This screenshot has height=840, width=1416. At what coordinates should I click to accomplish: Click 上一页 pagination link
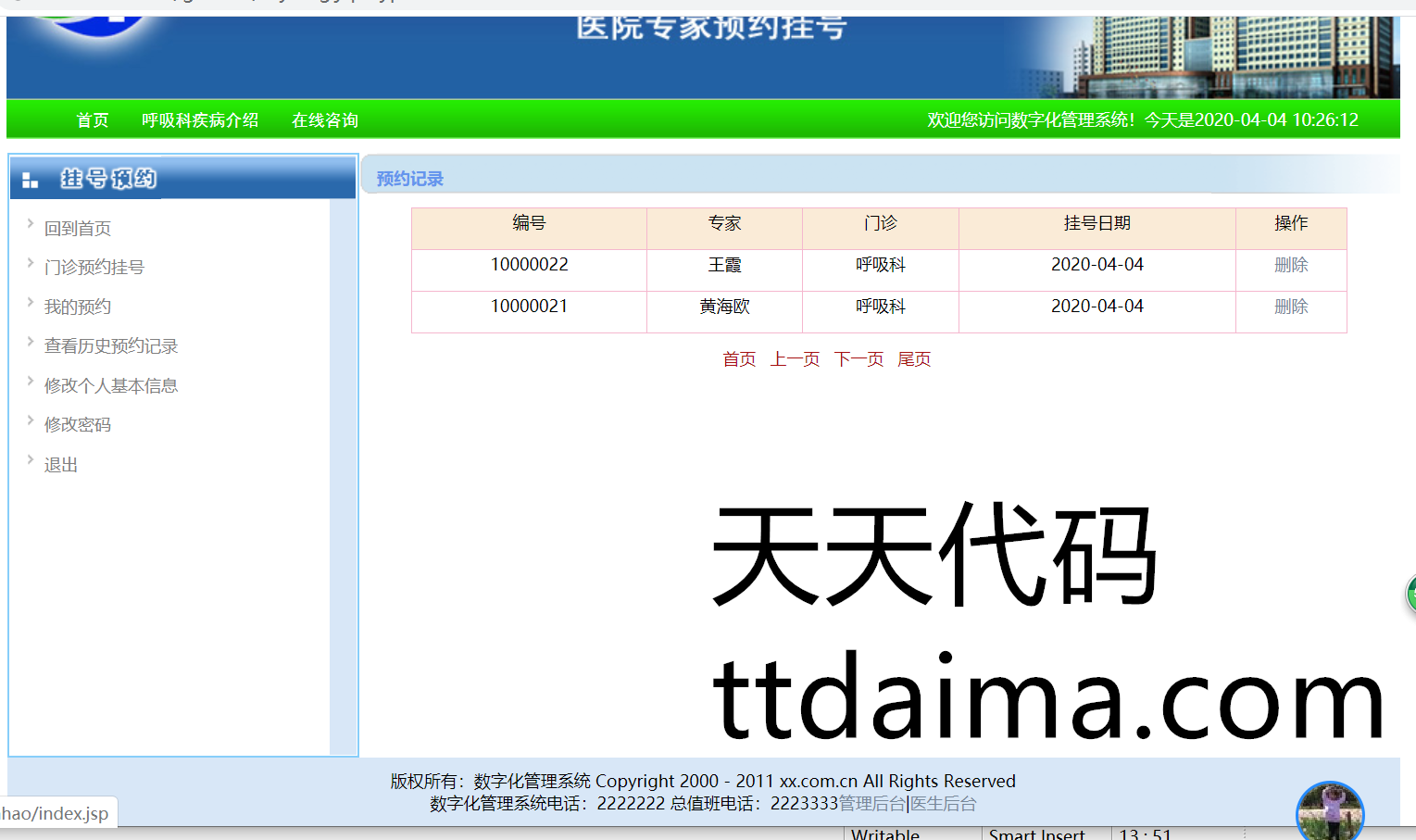coord(795,359)
